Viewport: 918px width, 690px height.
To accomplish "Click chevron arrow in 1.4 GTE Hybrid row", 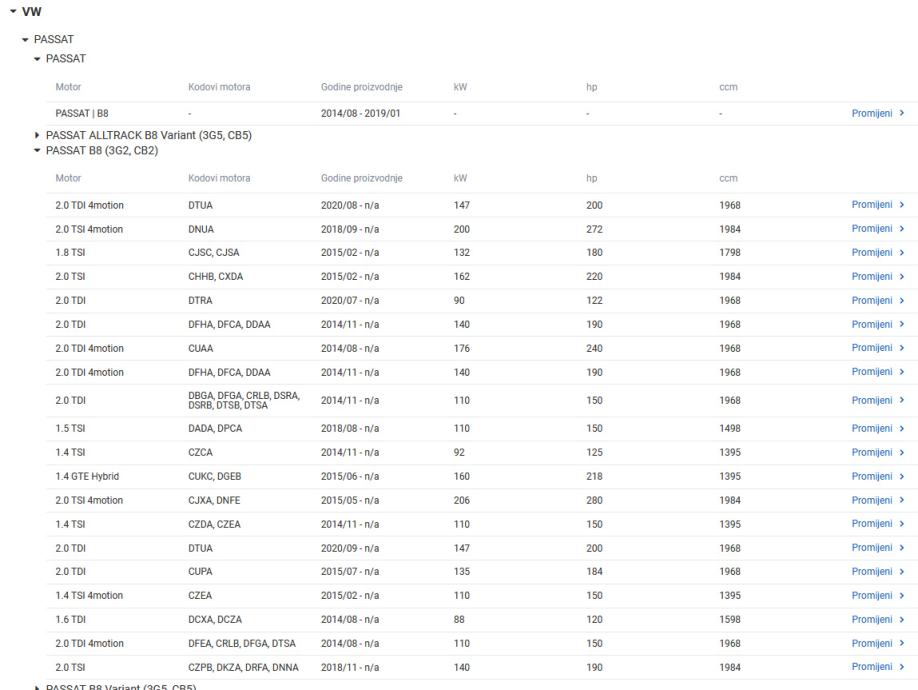I will (902, 476).
